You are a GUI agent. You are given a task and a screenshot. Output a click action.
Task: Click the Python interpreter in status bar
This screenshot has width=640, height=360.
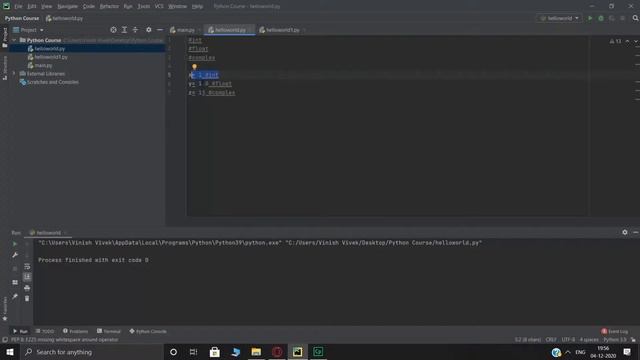coord(615,340)
